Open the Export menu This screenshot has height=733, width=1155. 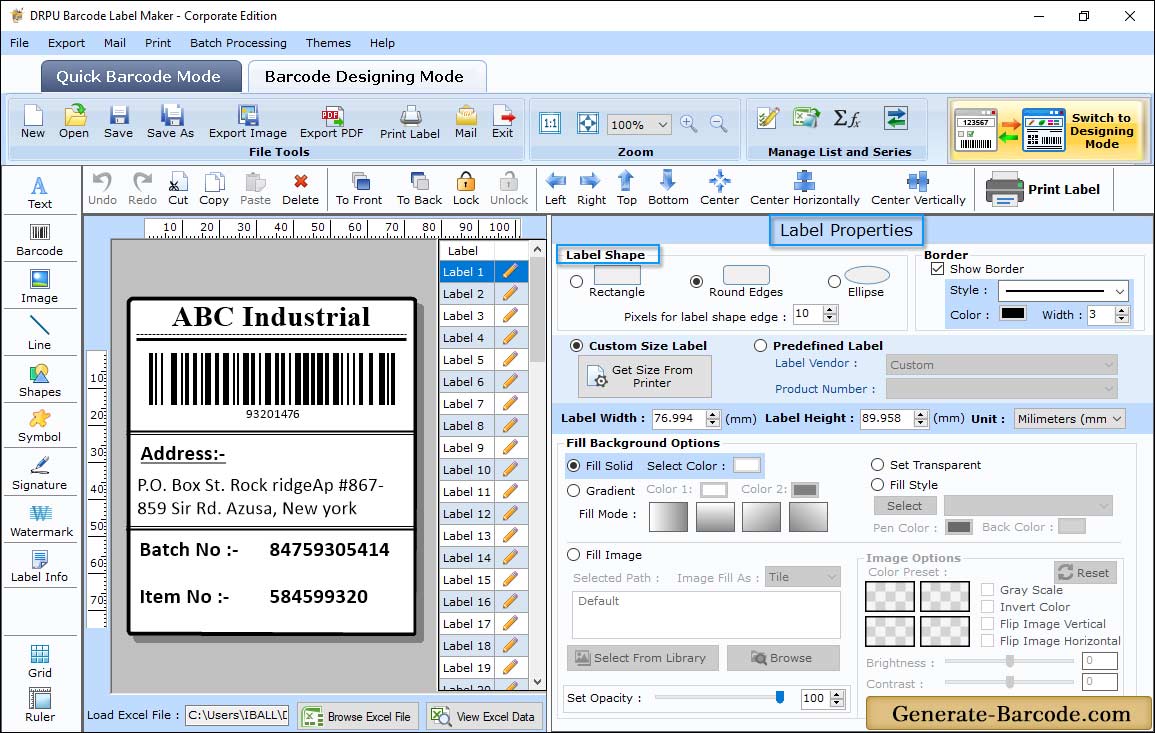(x=66, y=43)
